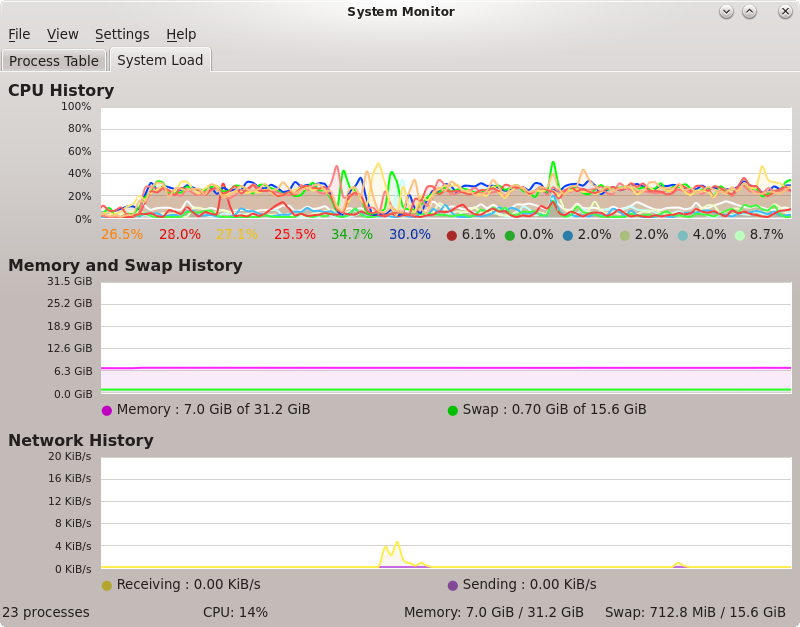
Task: Click the teal 4.0% CPU legend dot
Action: [683, 236]
